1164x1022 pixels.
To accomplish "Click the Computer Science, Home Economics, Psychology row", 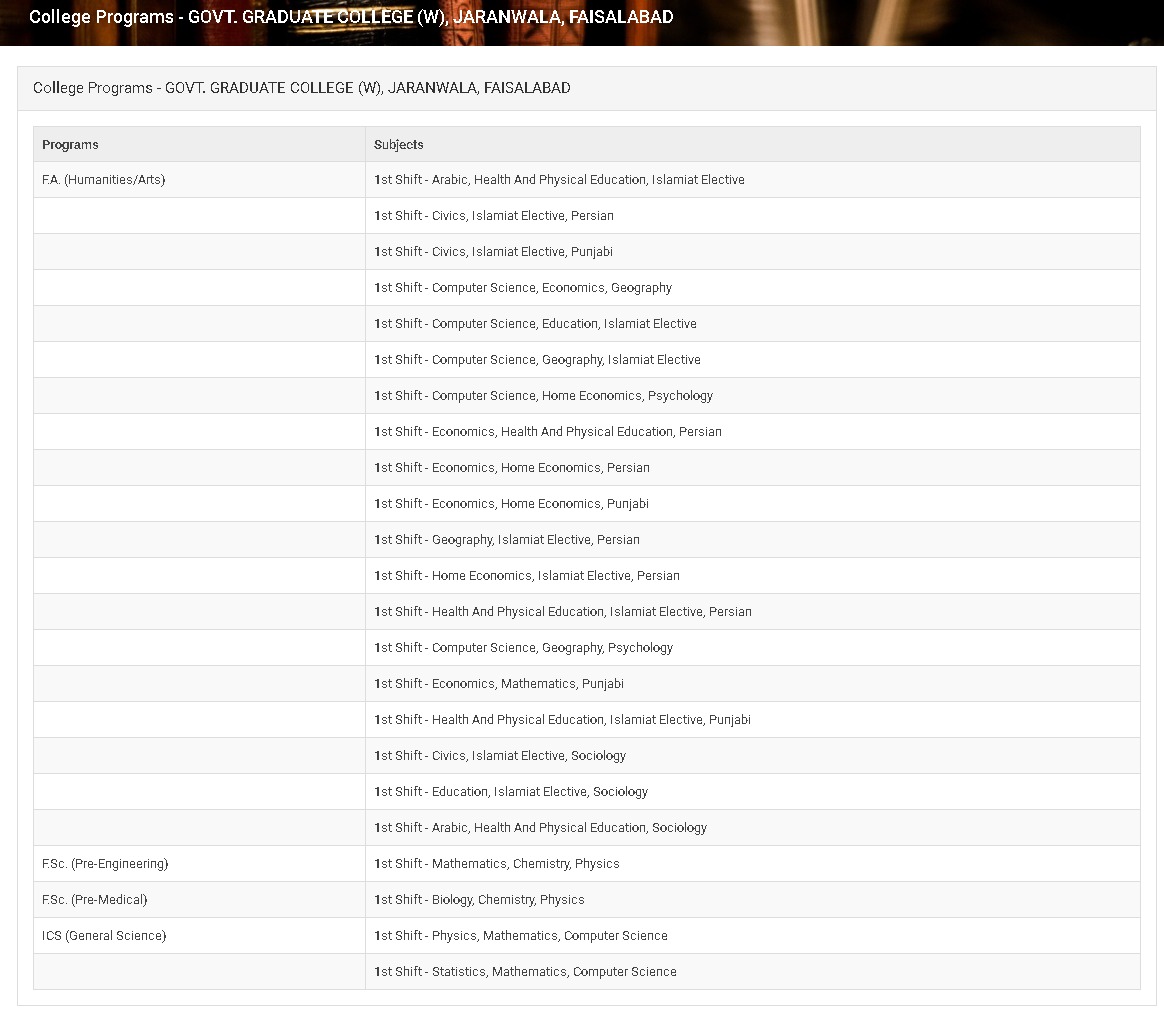I will (544, 396).
